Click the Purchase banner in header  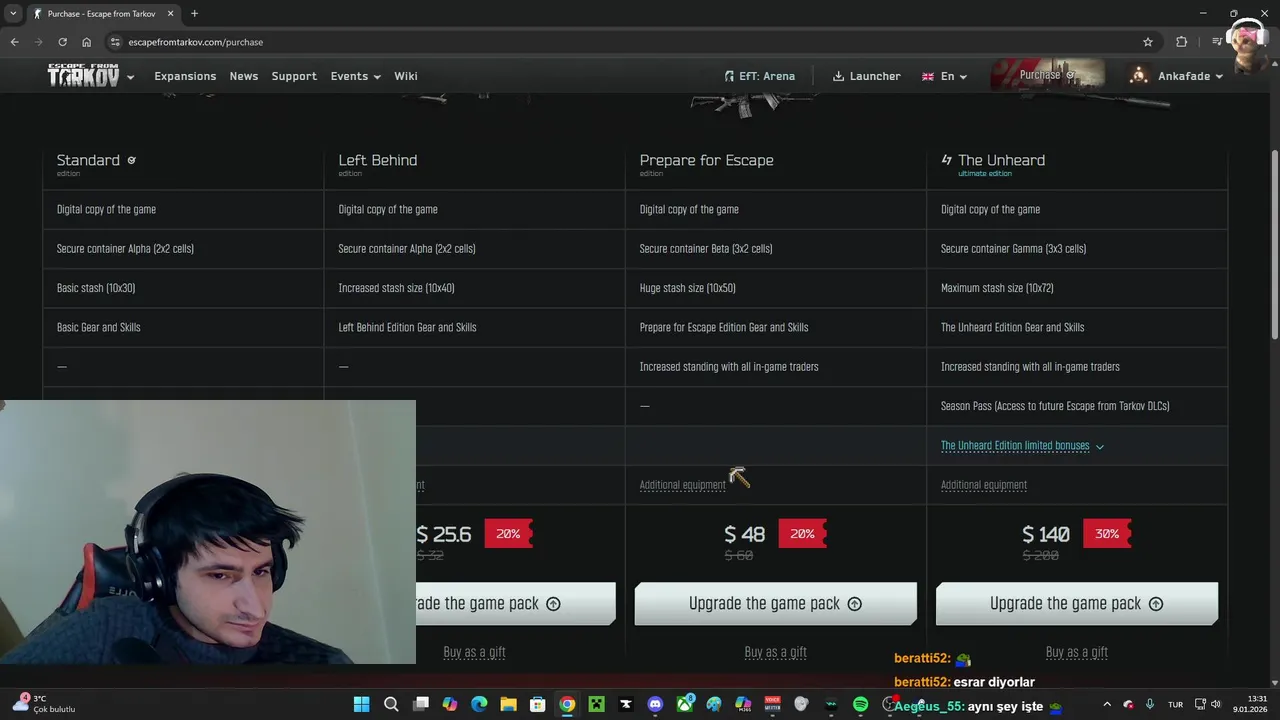(1047, 75)
